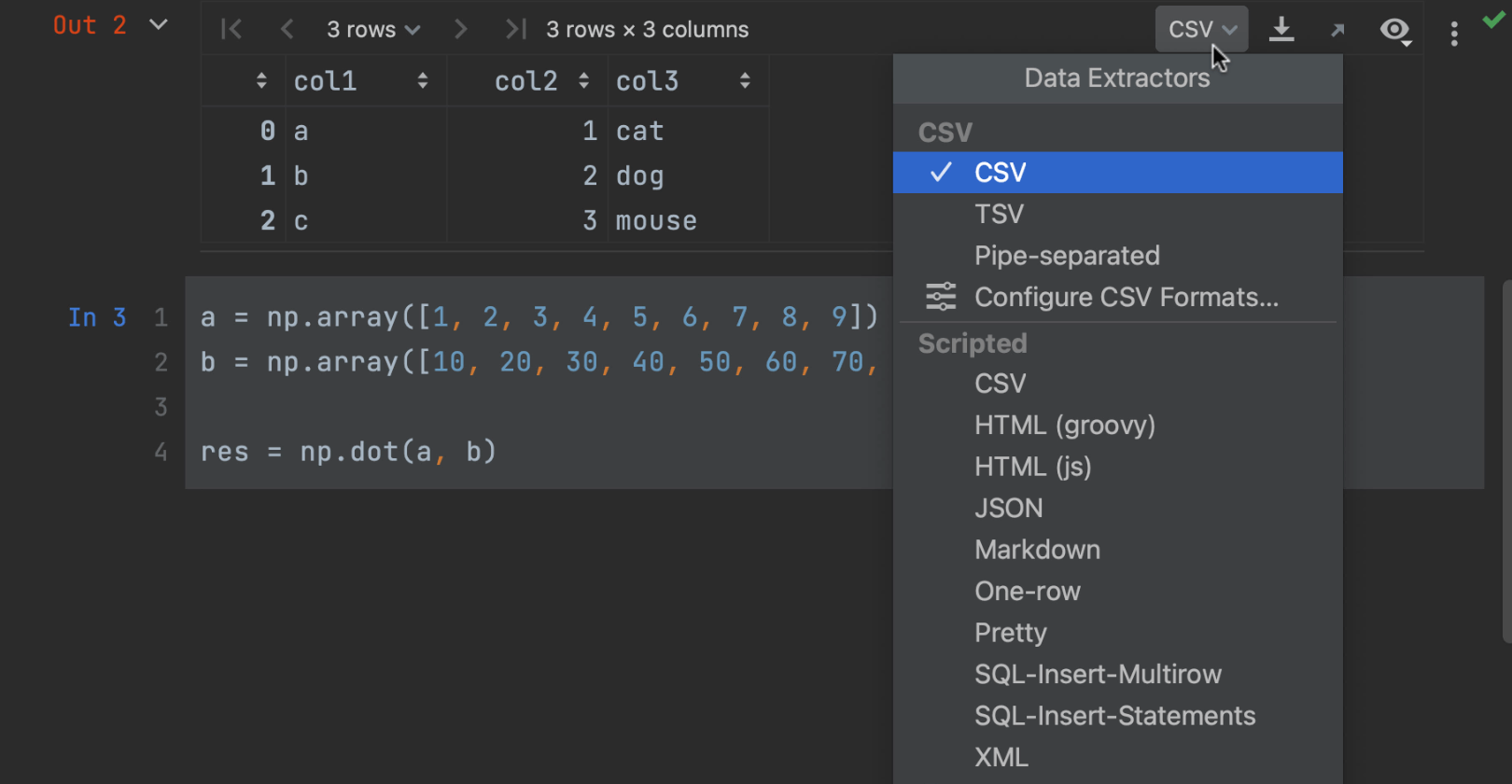Expand the 3 rows page size dropdown
The width and height of the screenshot is (1512, 784).
372,30
